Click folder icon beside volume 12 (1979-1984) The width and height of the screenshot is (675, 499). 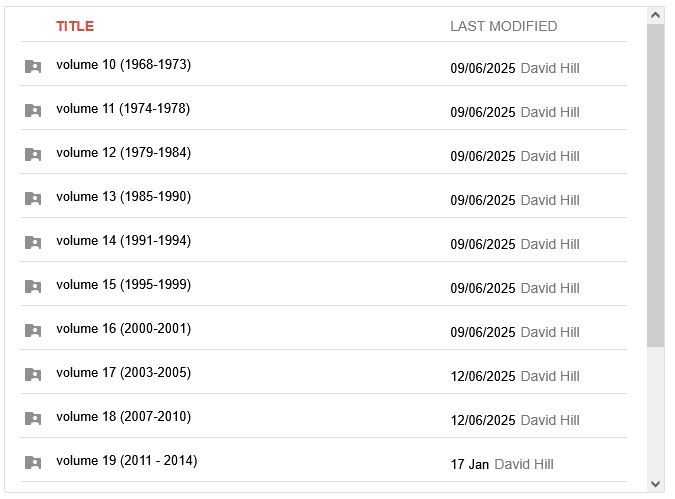pyautogui.click(x=33, y=155)
